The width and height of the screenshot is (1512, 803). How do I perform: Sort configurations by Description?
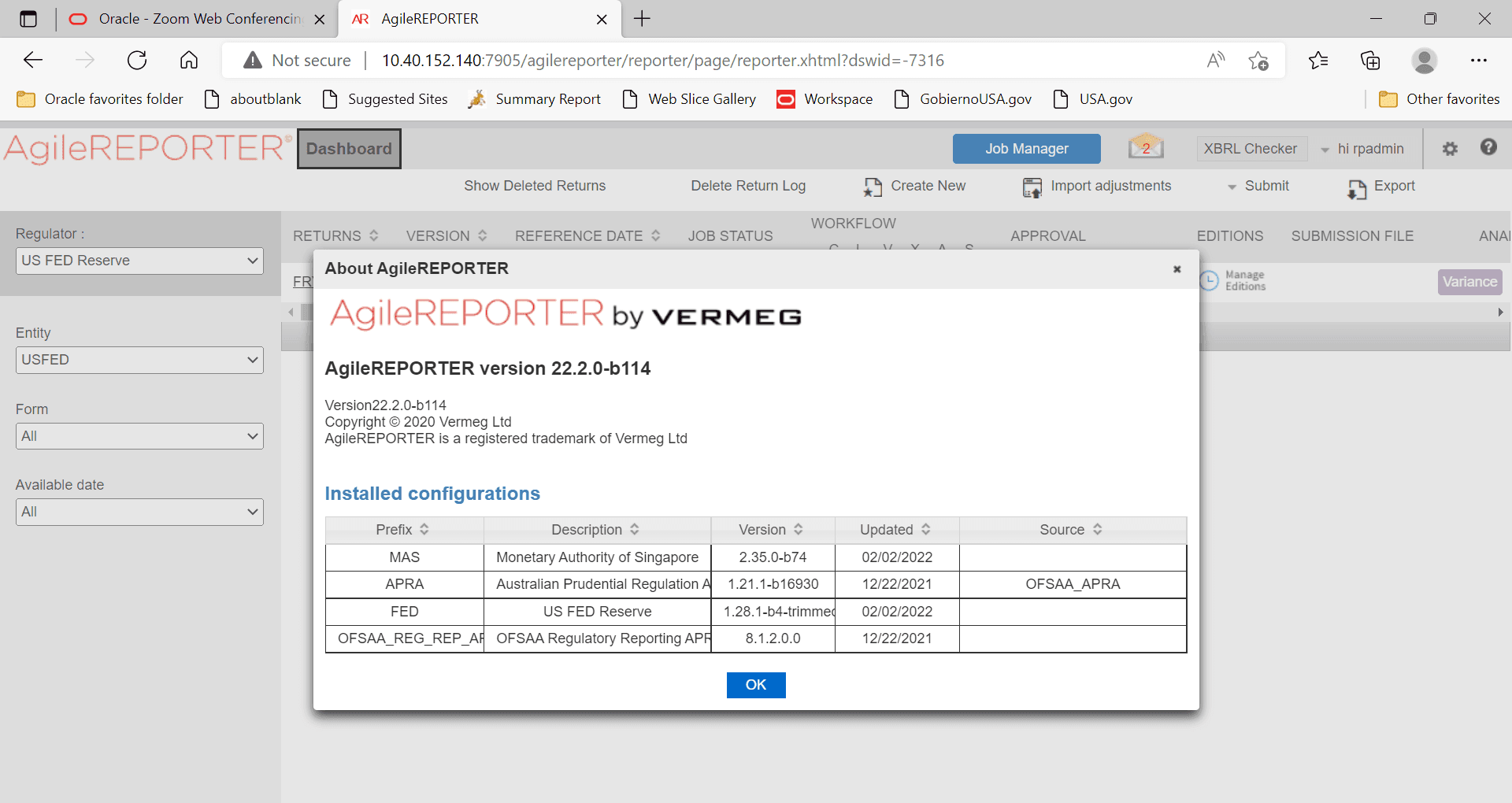point(635,529)
